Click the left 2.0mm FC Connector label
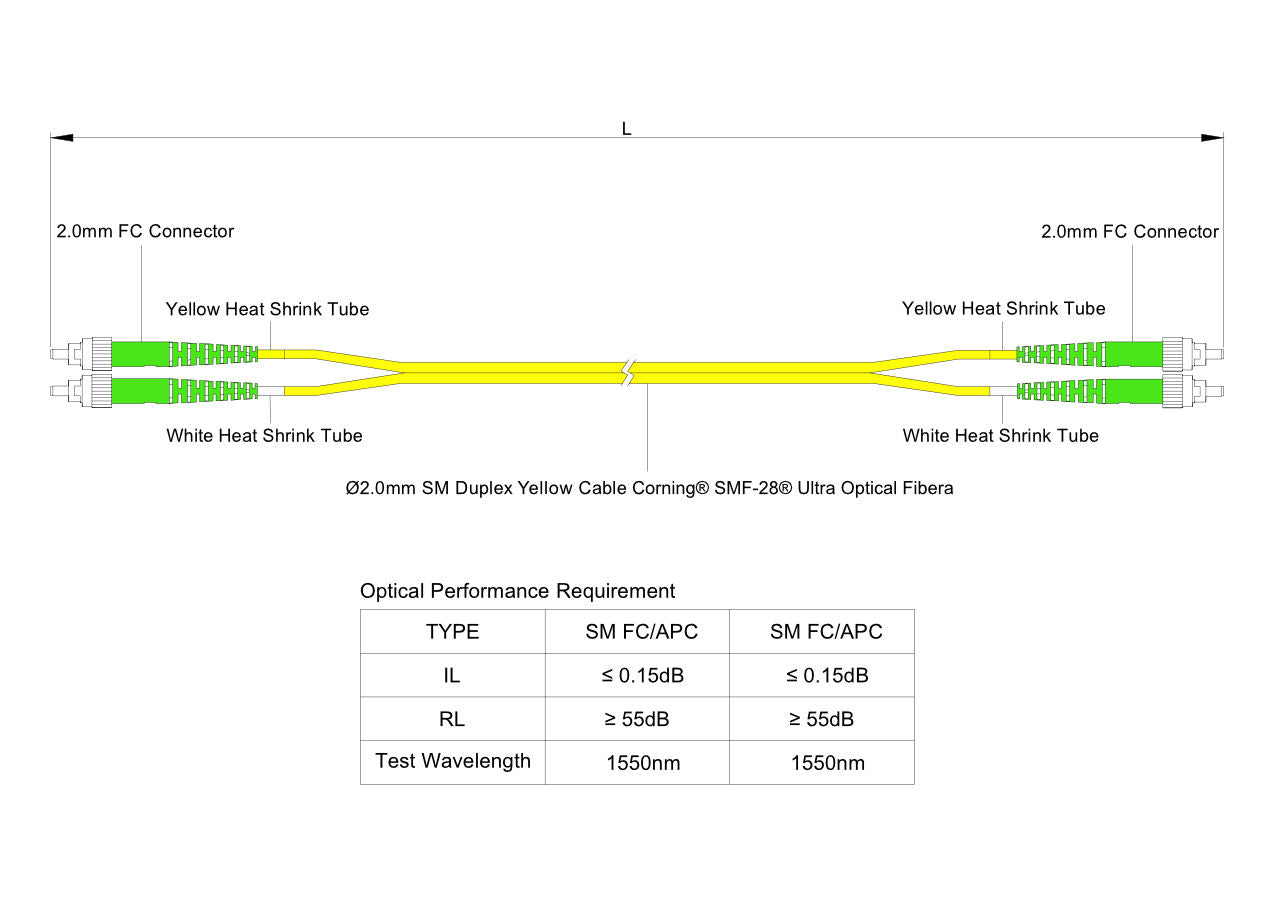 point(145,231)
